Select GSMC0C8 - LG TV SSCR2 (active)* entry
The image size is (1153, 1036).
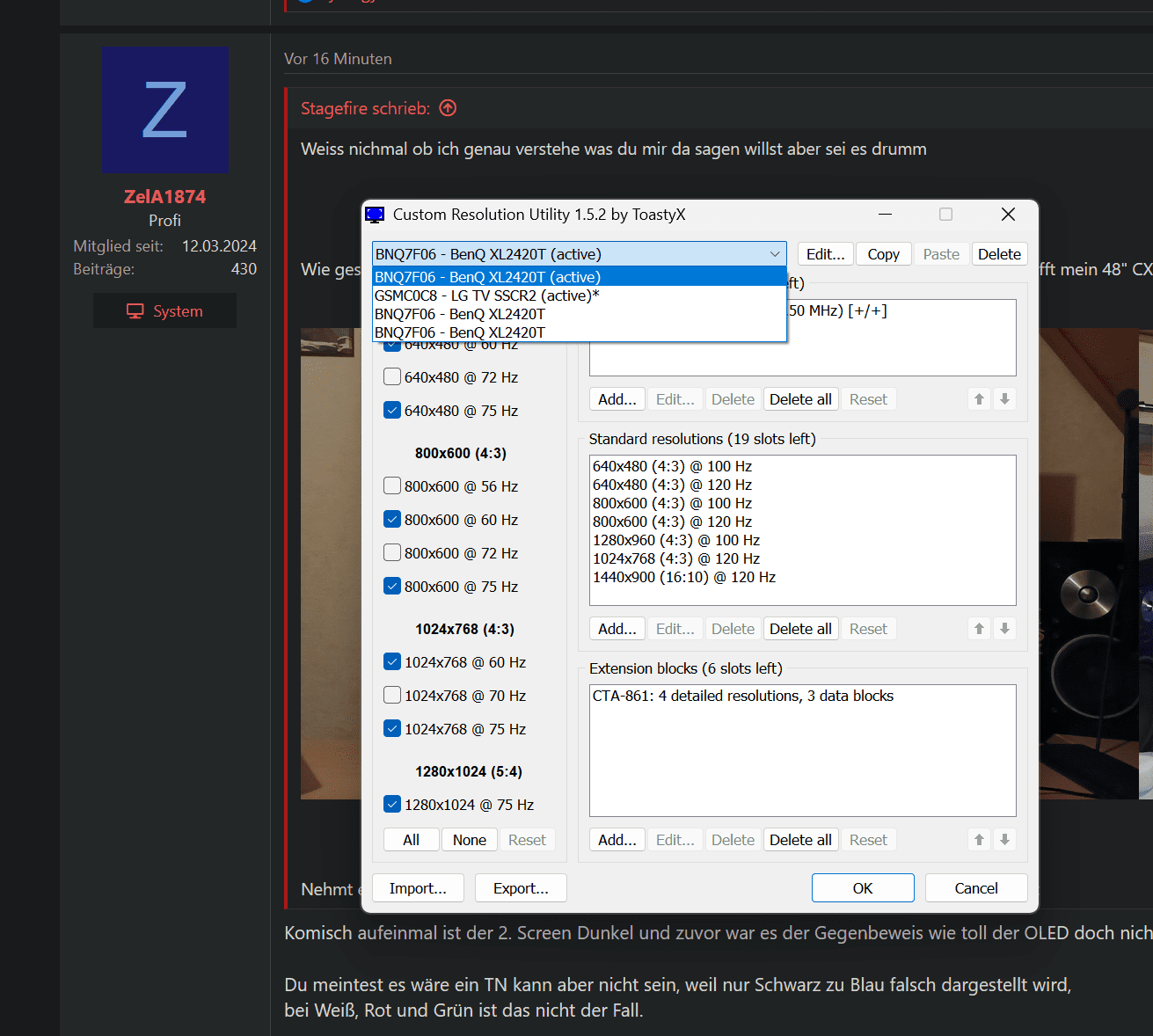(579, 295)
